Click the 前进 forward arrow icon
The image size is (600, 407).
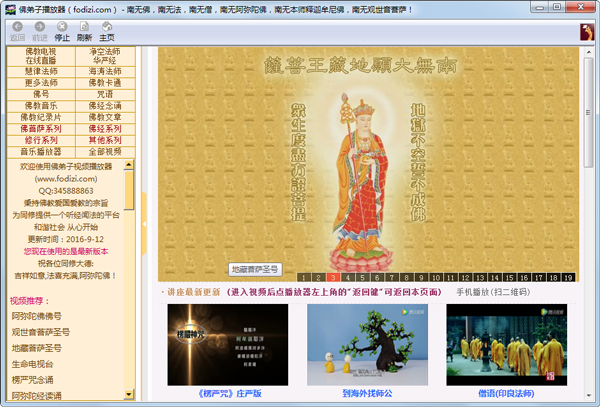pos(39,26)
